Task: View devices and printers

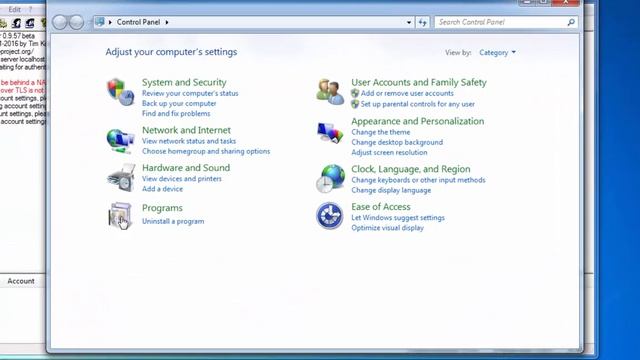Action: click(182, 179)
